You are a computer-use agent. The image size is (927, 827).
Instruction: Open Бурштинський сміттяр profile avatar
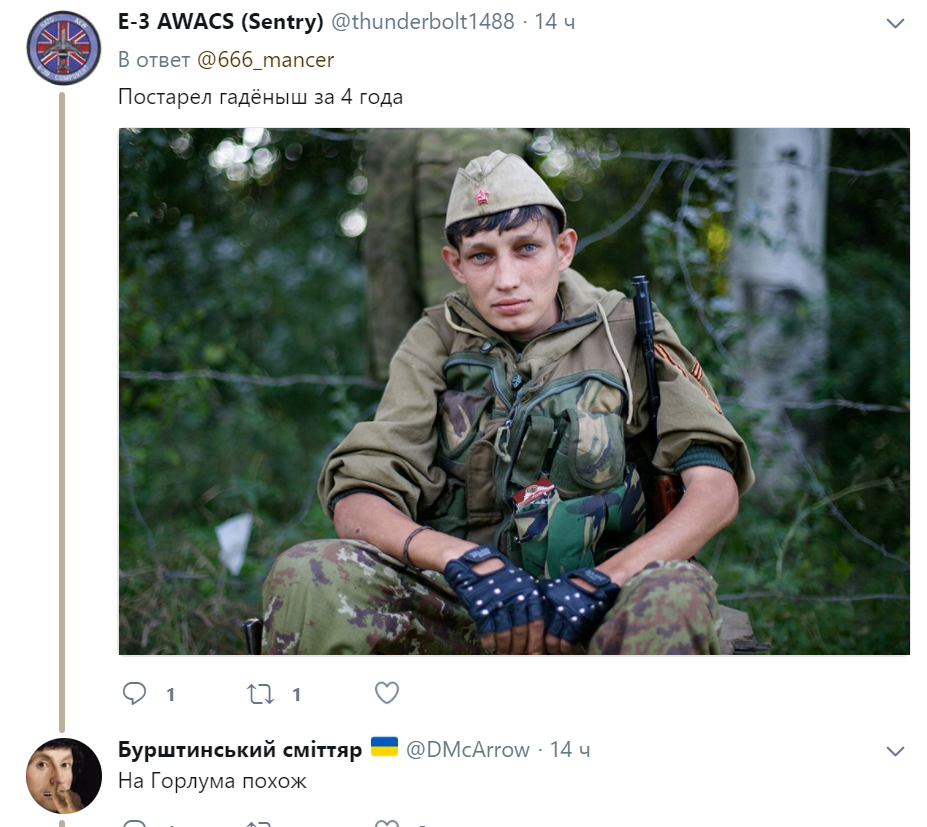click(63, 776)
